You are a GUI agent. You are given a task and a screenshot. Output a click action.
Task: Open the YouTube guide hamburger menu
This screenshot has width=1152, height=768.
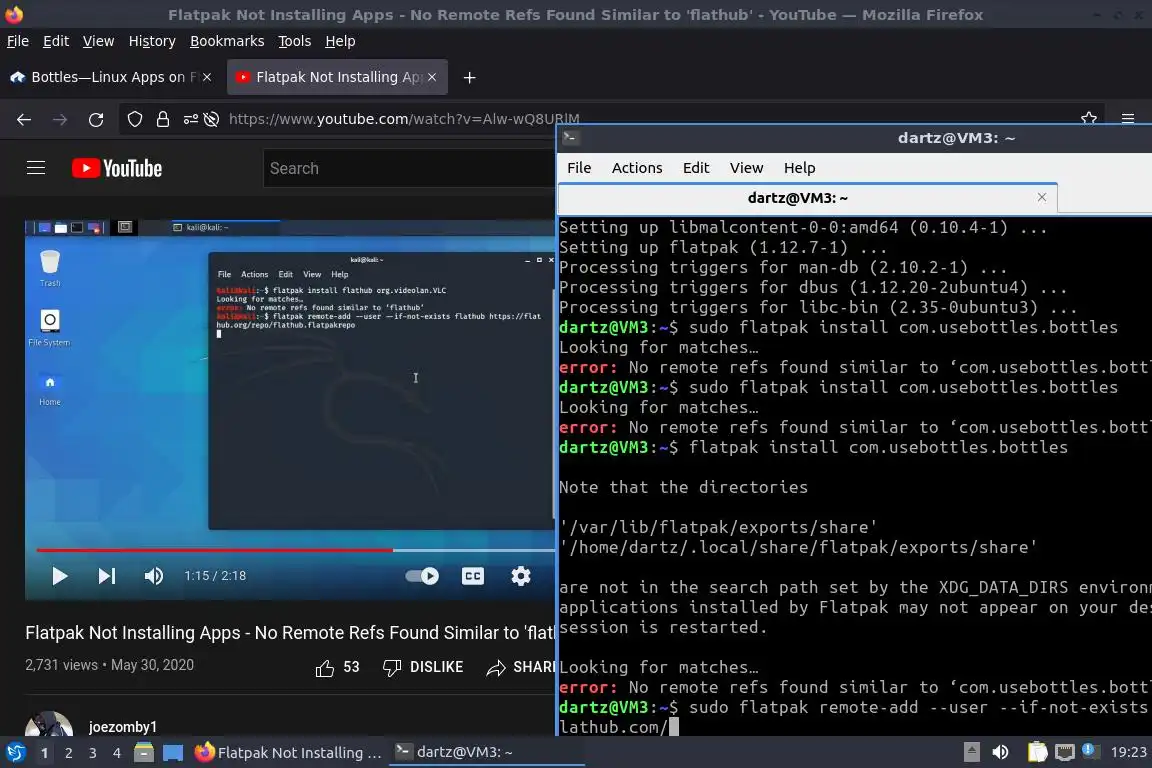(36, 168)
